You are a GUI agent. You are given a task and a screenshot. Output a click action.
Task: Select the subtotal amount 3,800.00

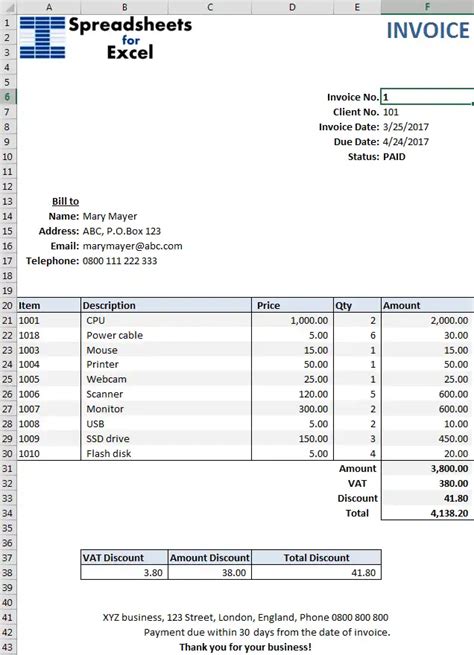coord(427,469)
